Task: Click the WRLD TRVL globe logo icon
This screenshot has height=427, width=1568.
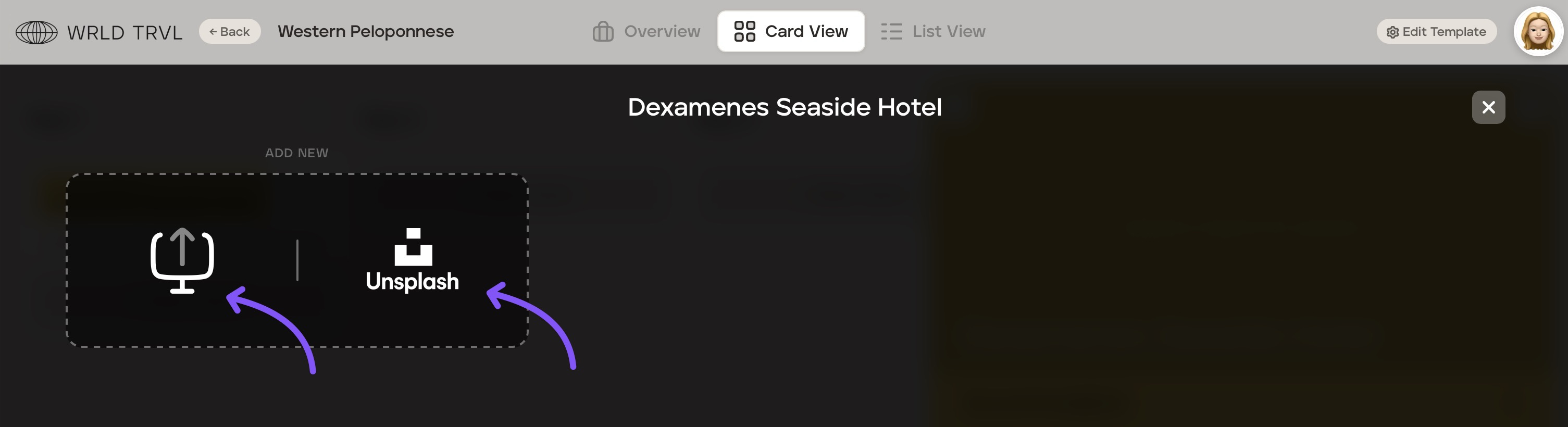Action: pyautogui.click(x=36, y=32)
